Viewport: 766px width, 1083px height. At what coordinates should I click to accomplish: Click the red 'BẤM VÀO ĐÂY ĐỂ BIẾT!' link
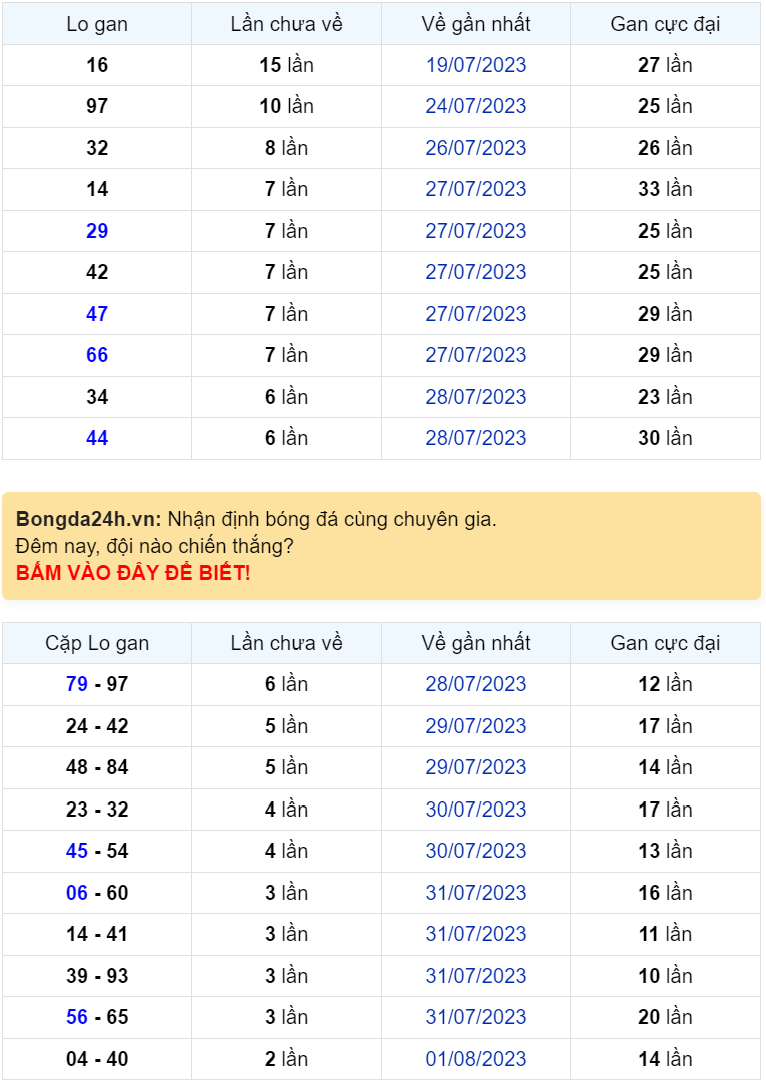tap(133, 573)
